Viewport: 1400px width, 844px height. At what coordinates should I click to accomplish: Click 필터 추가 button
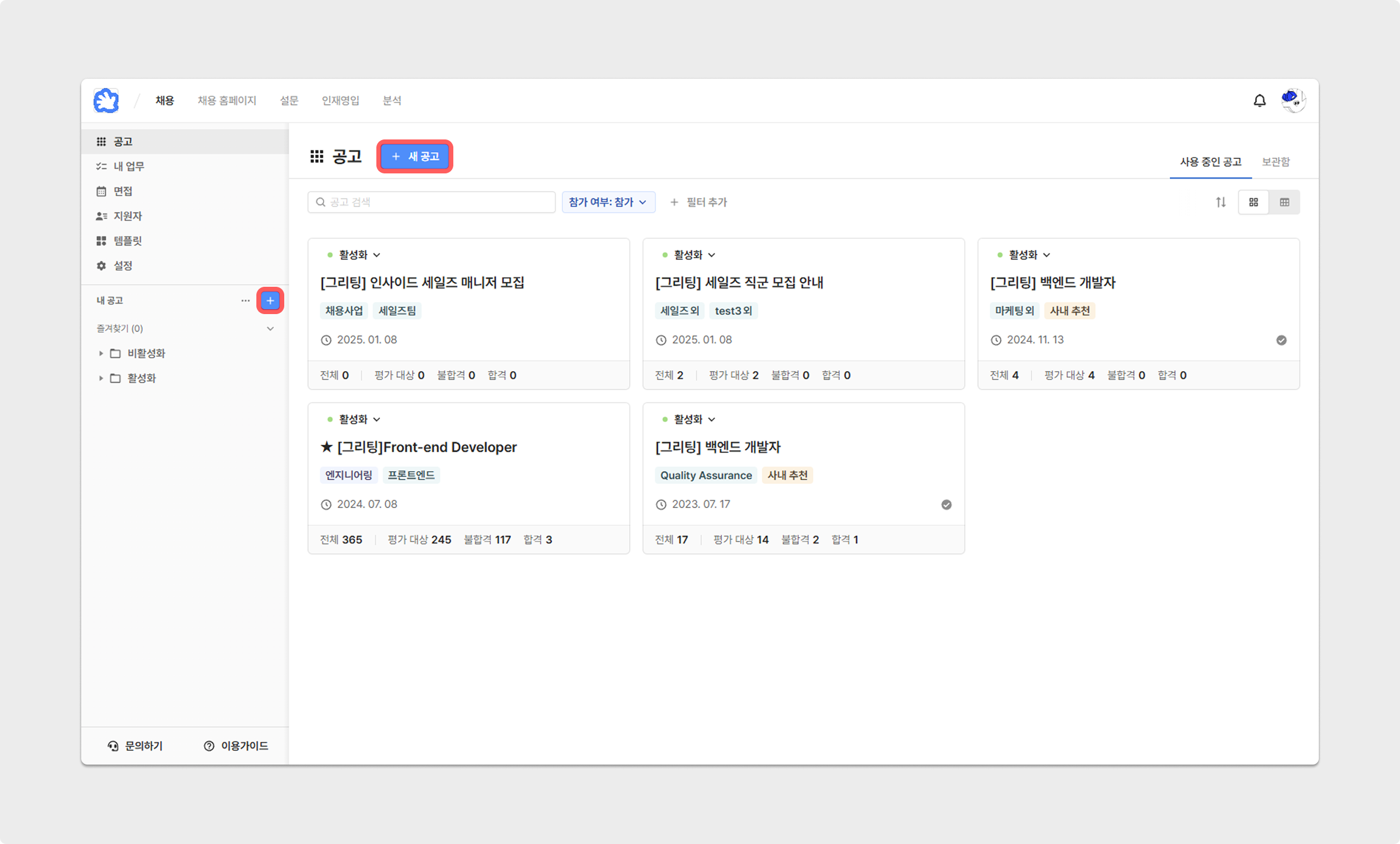(699, 202)
